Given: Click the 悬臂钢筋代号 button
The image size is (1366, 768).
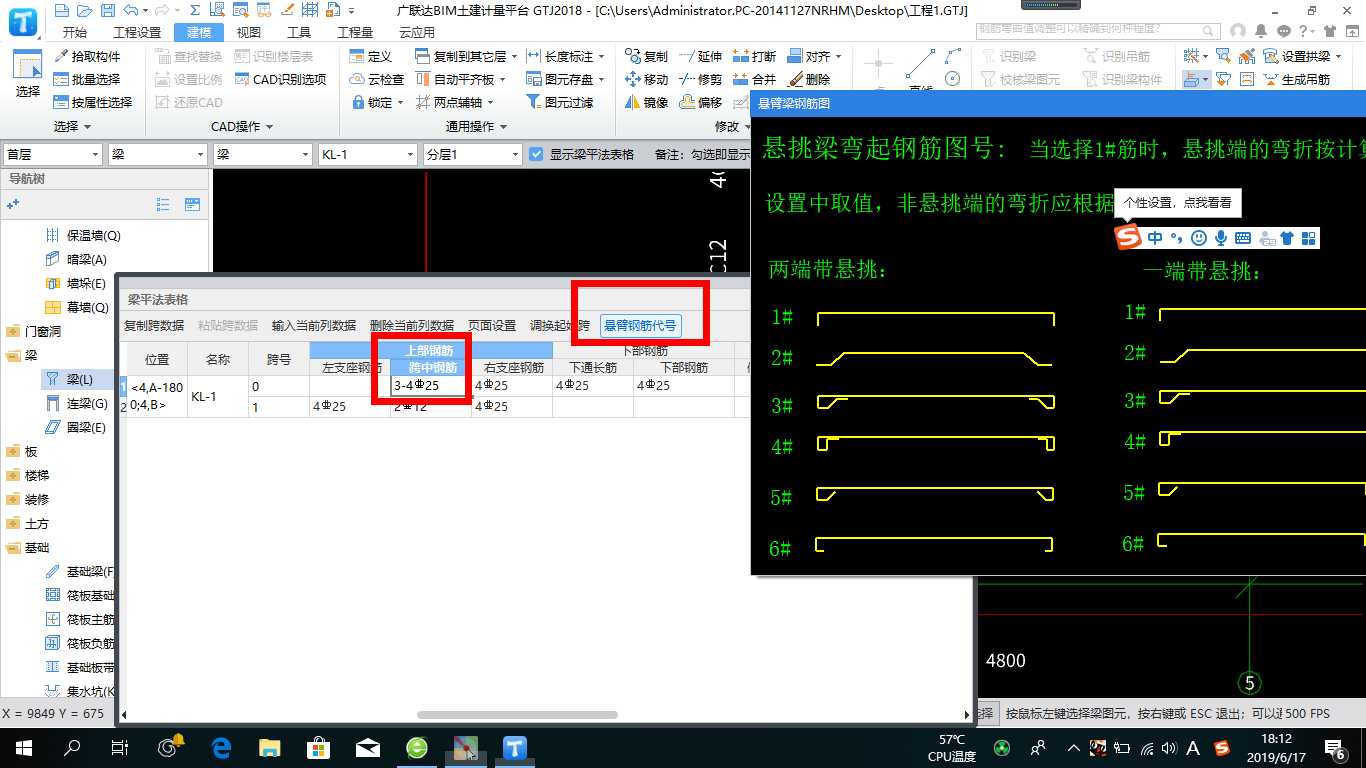Looking at the screenshot, I should [640, 326].
